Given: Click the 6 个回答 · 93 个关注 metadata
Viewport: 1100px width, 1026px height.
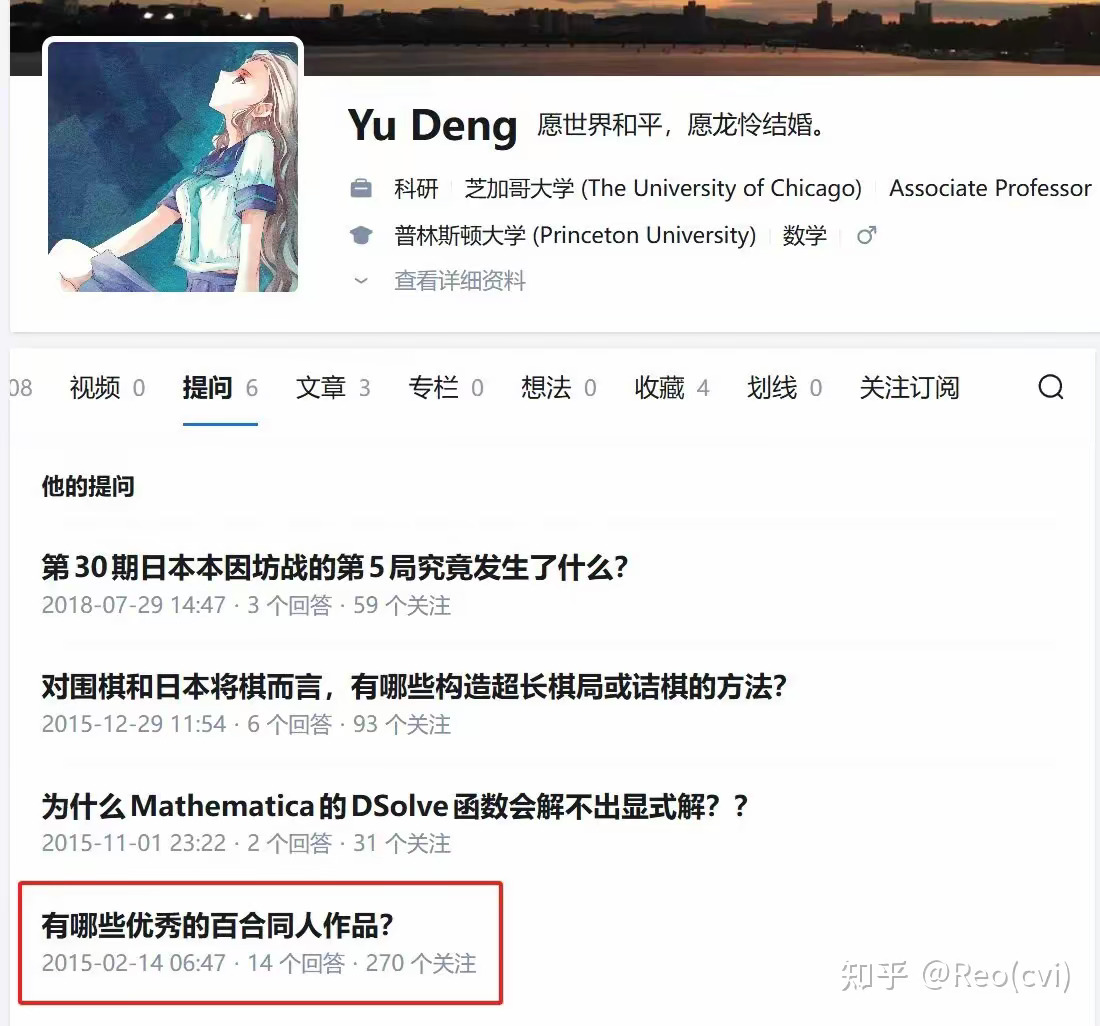Looking at the screenshot, I should tap(349, 724).
